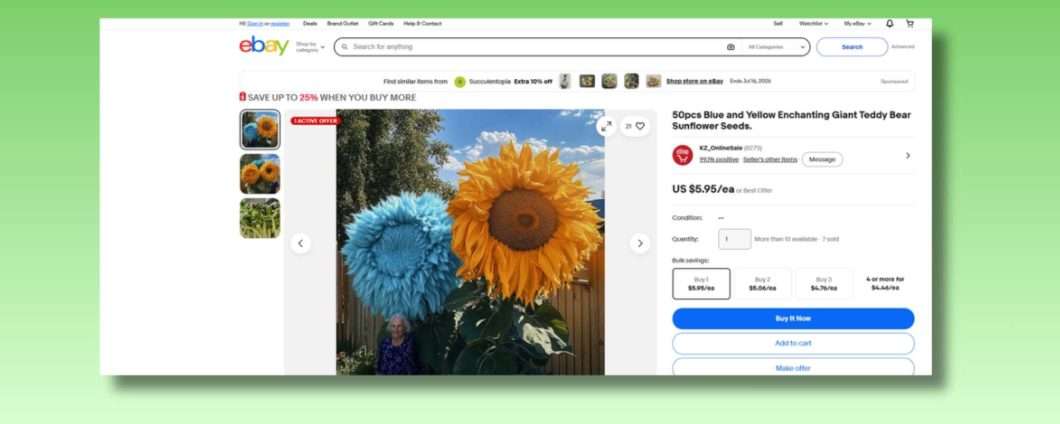This screenshot has height=424, width=1060.
Task: Start image search with the camera icon
Action: (730, 47)
